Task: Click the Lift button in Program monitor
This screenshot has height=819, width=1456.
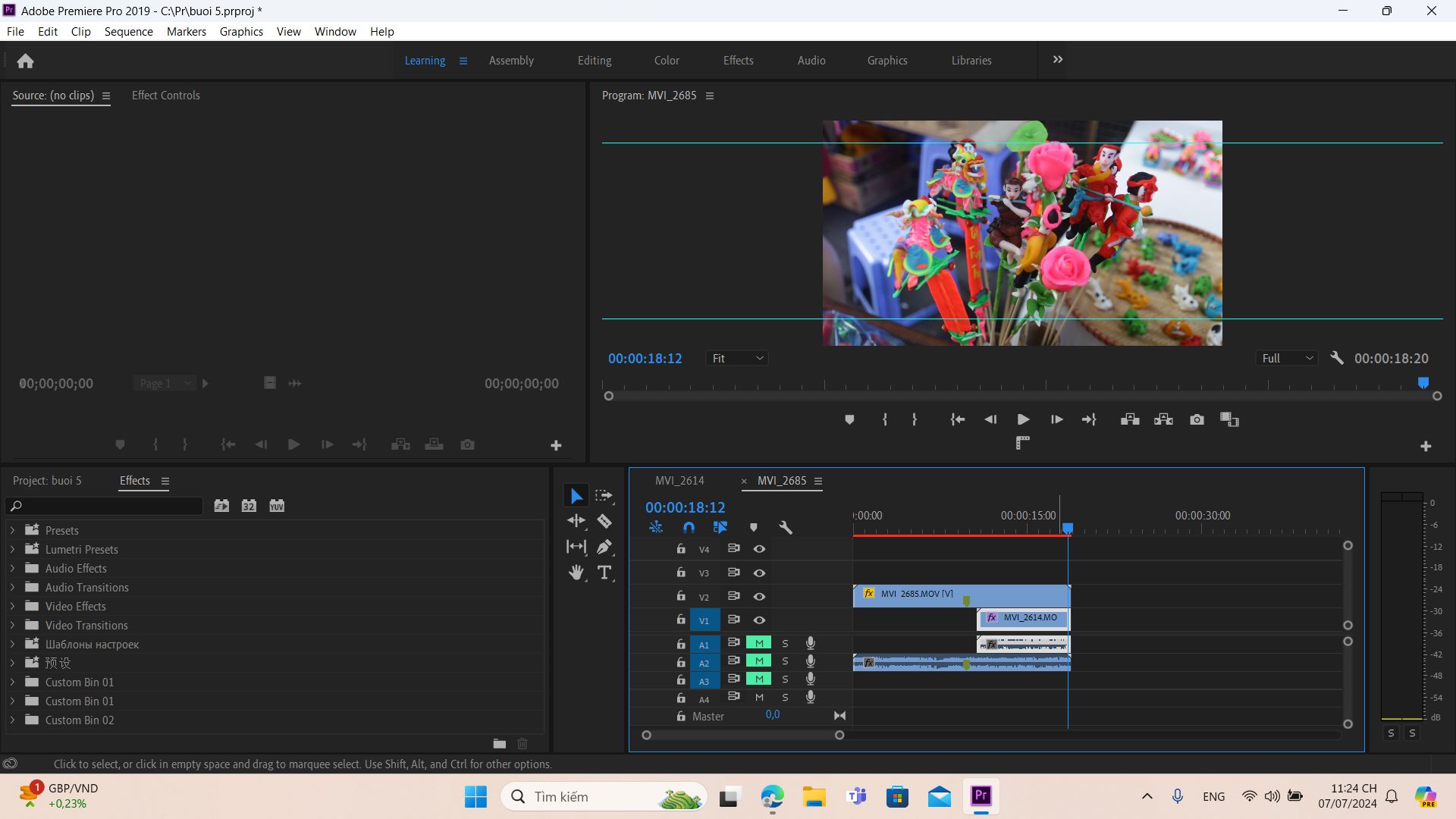Action: pyautogui.click(x=1130, y=419)
